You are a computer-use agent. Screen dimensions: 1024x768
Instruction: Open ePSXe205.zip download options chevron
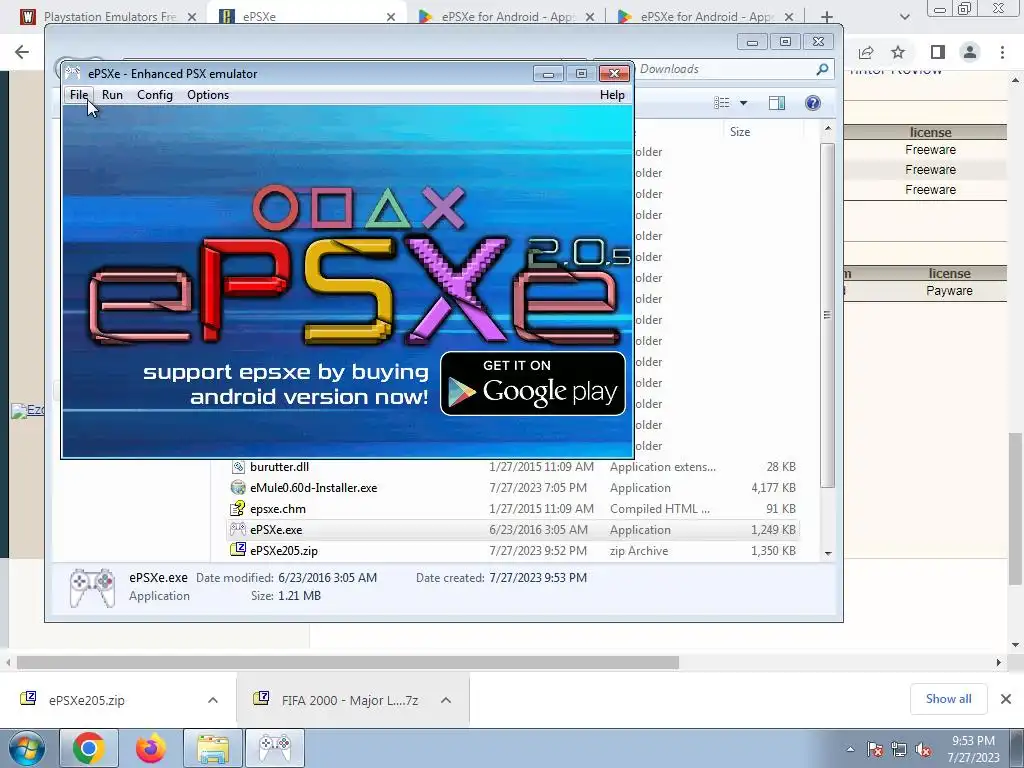(x=213, y=700)
